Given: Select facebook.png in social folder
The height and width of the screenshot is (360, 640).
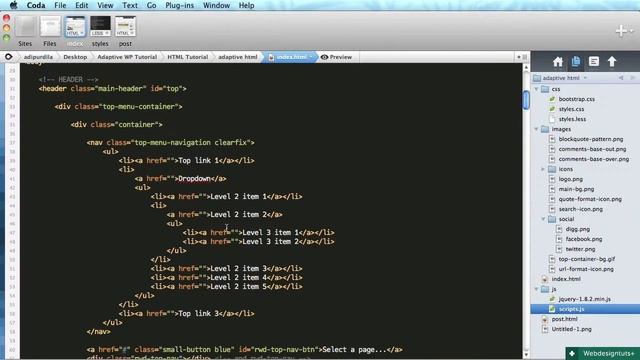Looking at the screenshot, I should pos(584,239).
